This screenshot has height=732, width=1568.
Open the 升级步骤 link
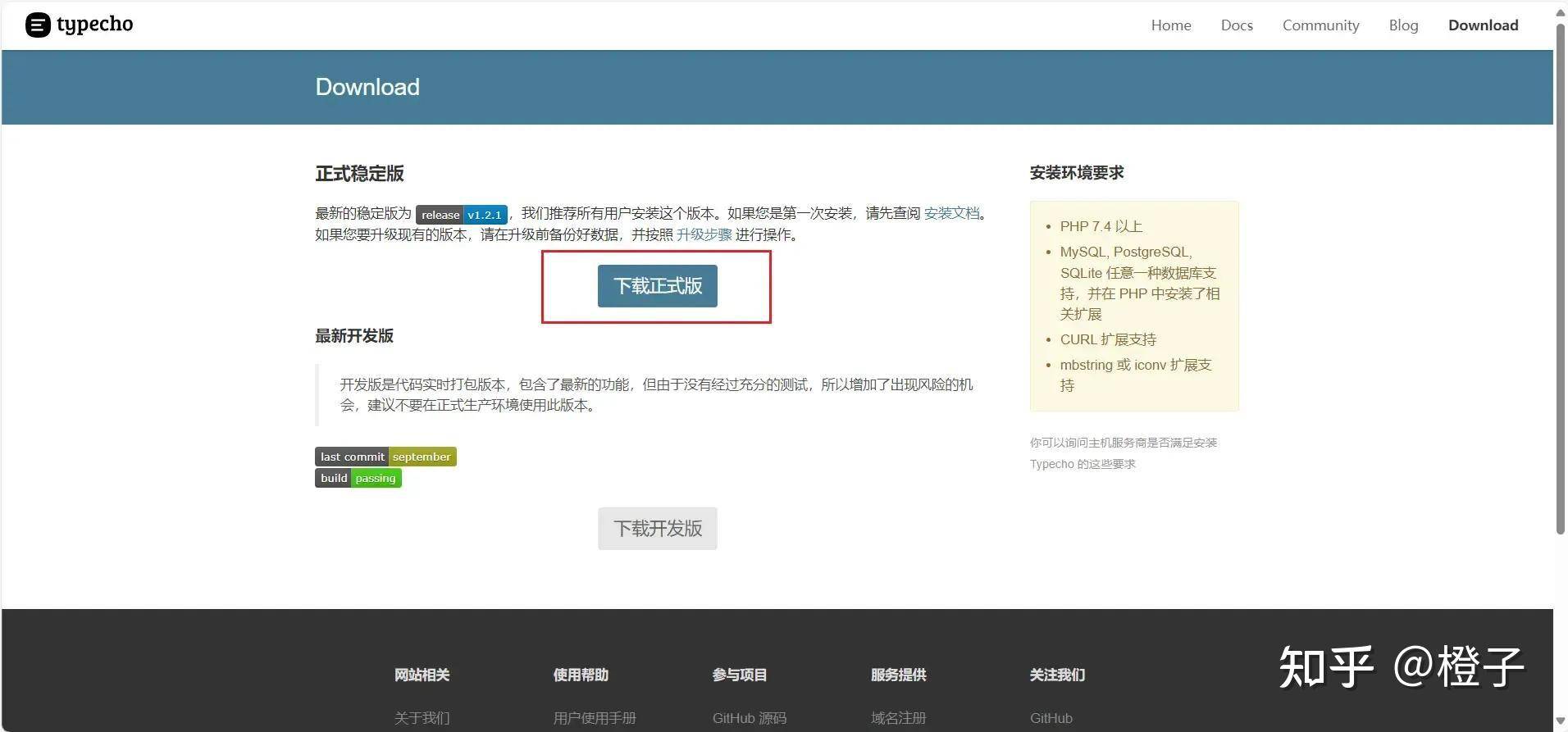704,234
